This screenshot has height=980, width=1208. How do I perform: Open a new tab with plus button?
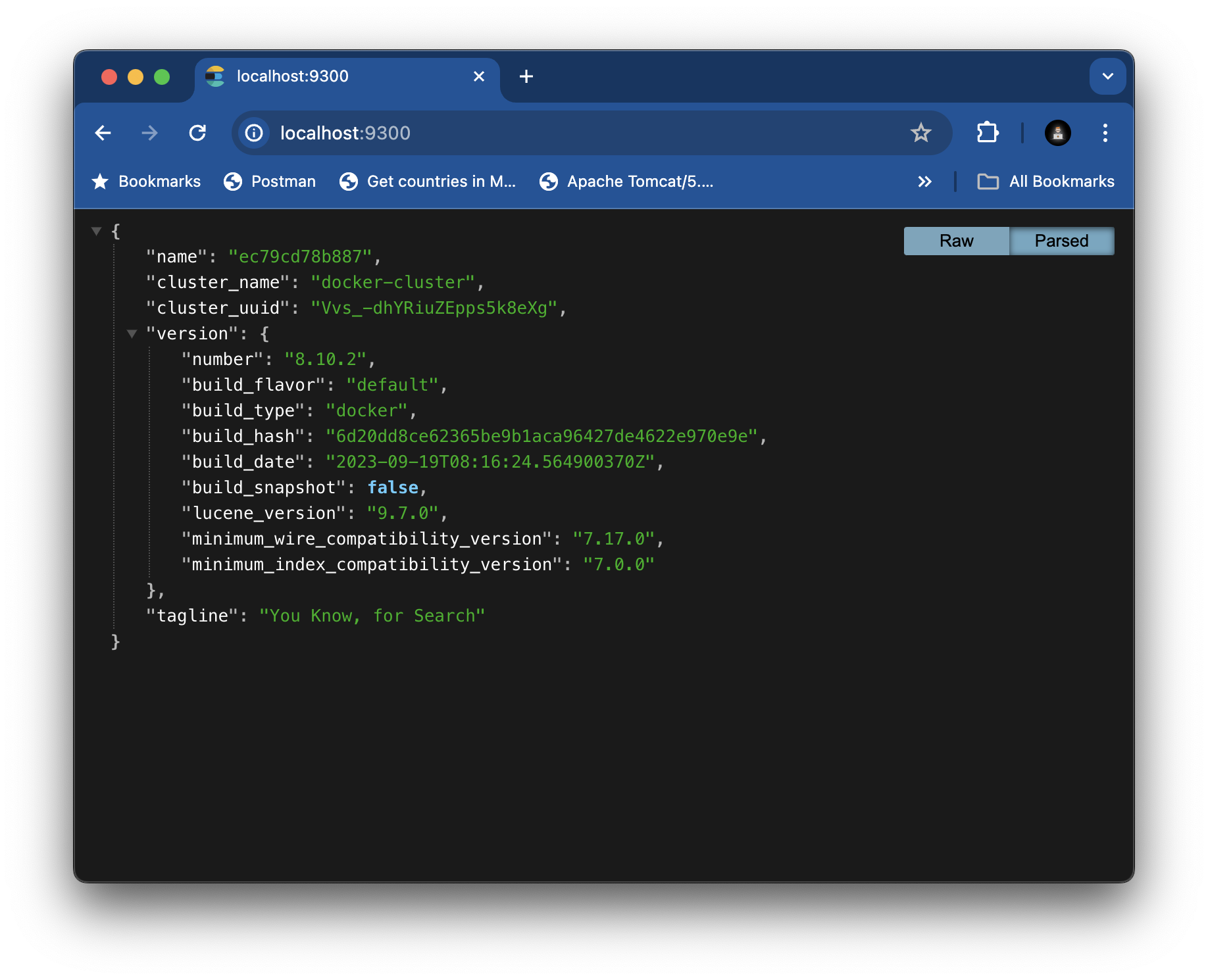(526, 76)
